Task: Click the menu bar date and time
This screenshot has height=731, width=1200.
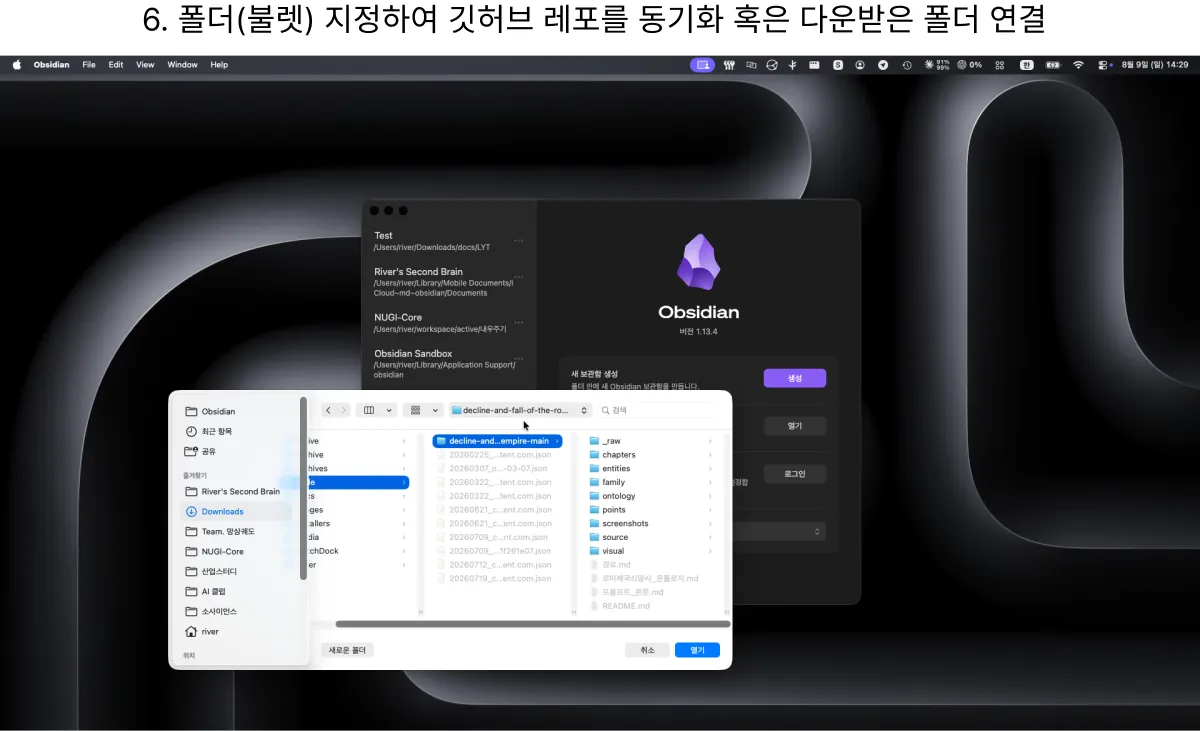Action: tap(1155, 65)
